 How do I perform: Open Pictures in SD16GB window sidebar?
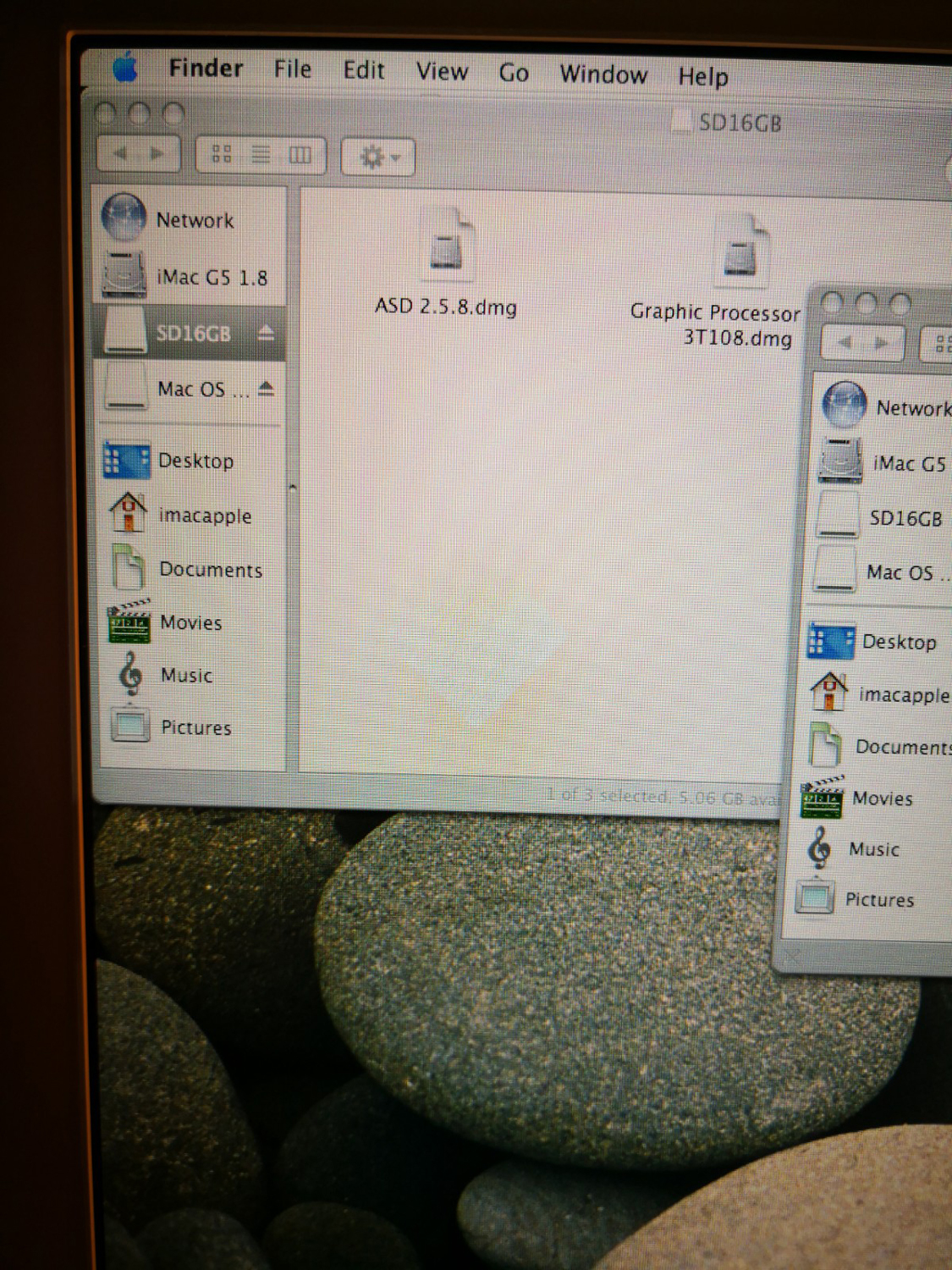190,726
